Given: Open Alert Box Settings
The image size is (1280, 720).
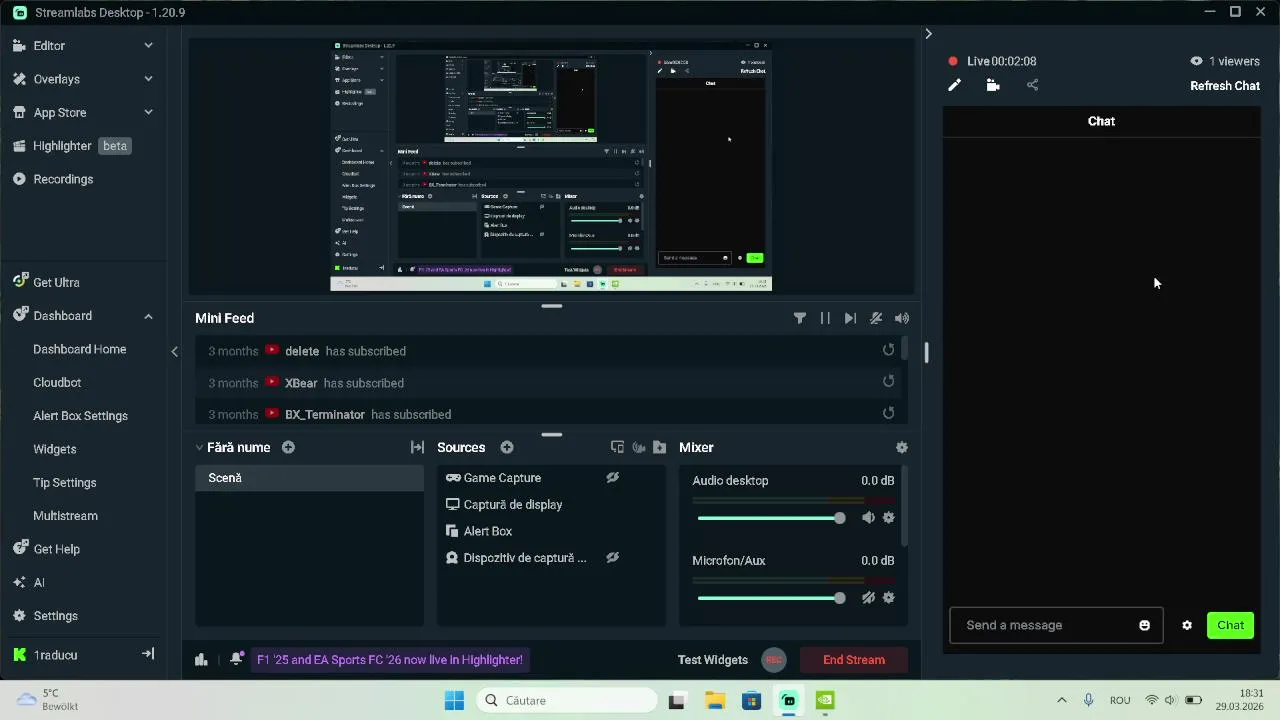Looking at the screenshot, I should (x=80, y=416).
